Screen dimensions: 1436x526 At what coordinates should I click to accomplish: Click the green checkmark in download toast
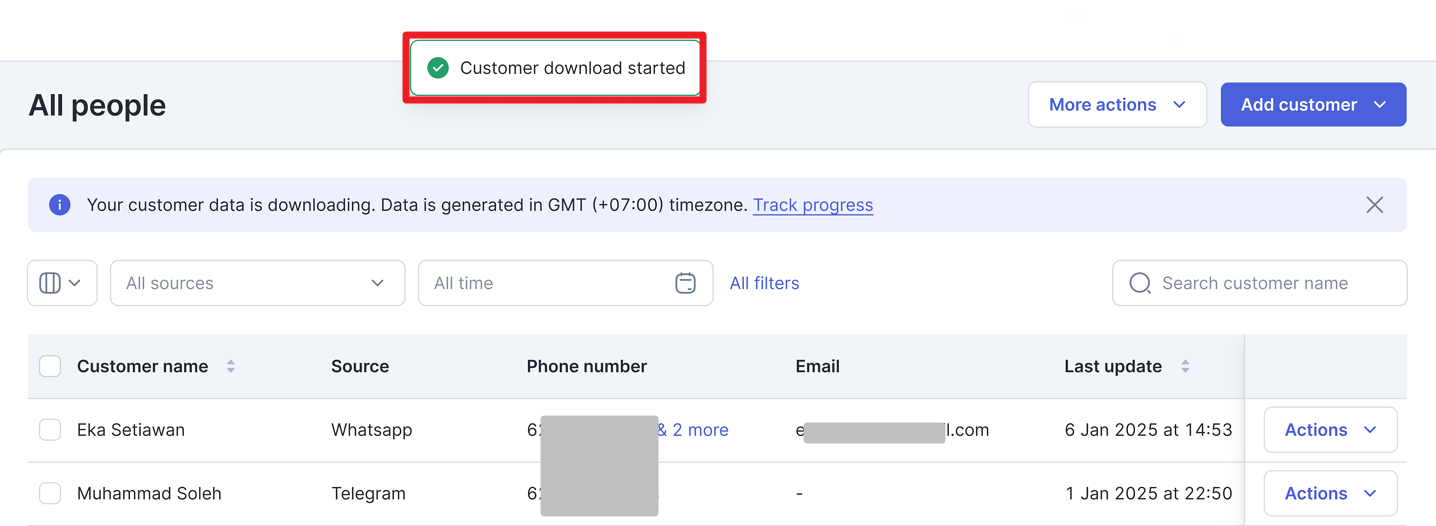pyautogui.click(x=438, y=68)
